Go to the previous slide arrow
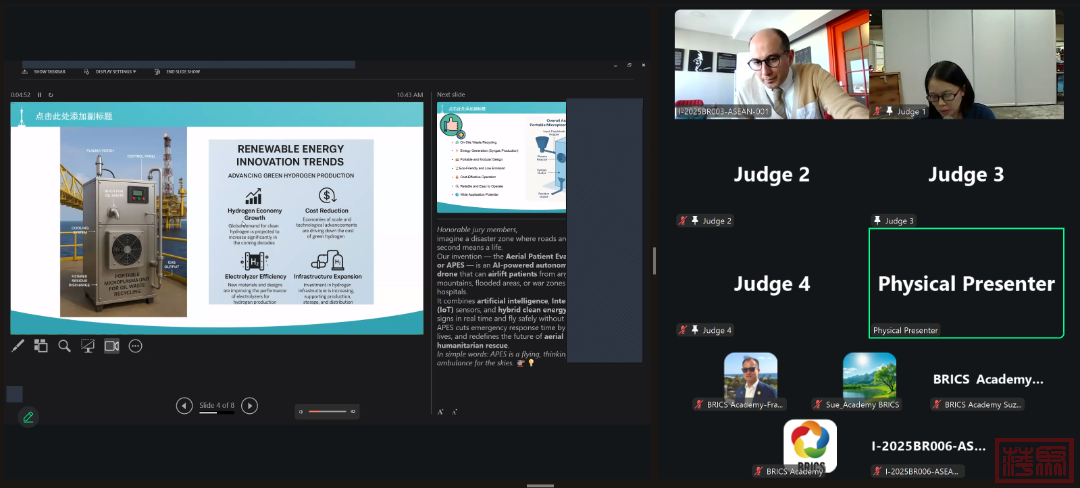Viewport: 1080px width, 488px height. pos(184,405)
